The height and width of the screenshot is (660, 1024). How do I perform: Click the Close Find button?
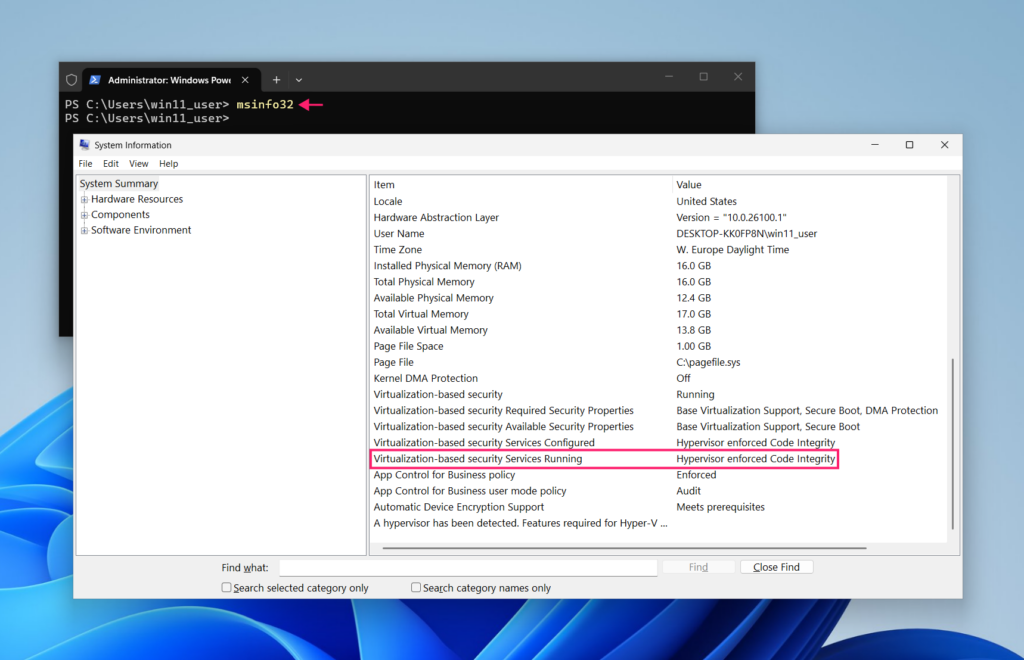click(x=776, y=567)
